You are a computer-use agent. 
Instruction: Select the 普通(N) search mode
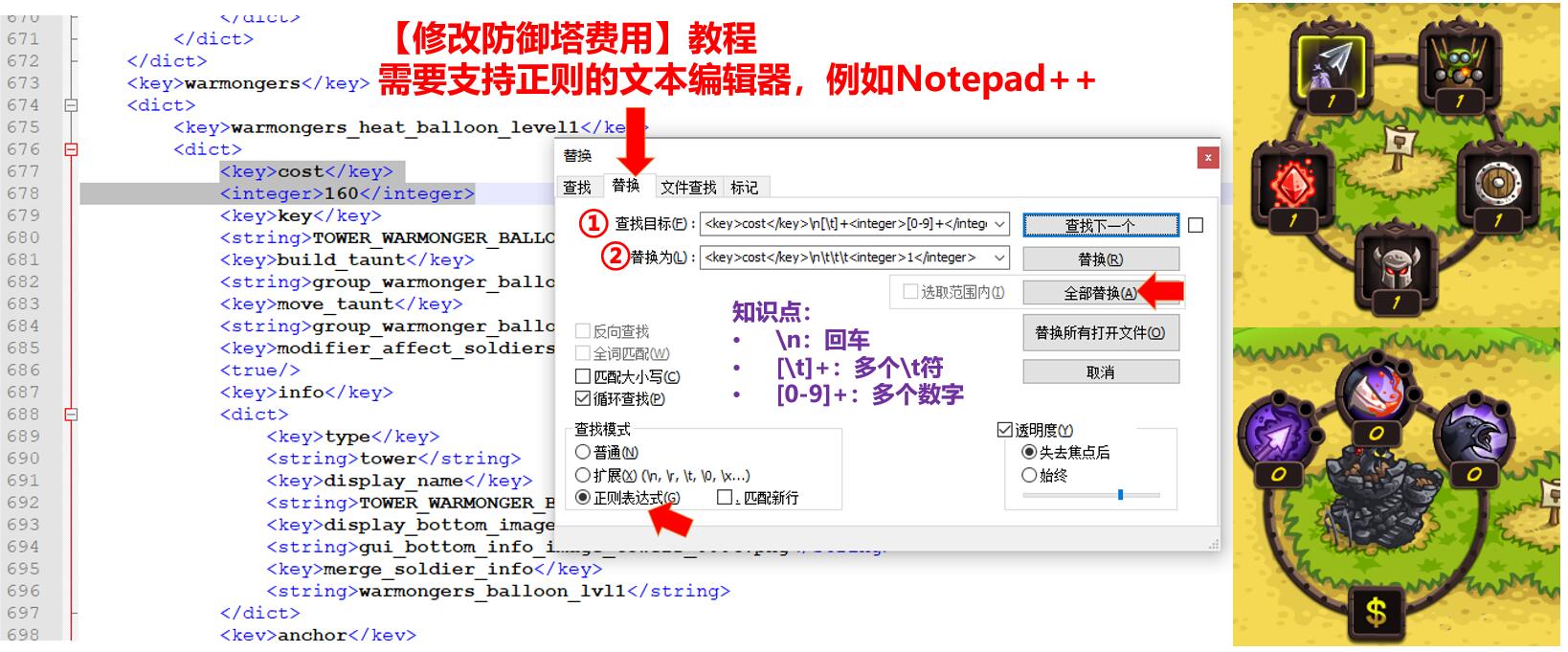point(582,452)
